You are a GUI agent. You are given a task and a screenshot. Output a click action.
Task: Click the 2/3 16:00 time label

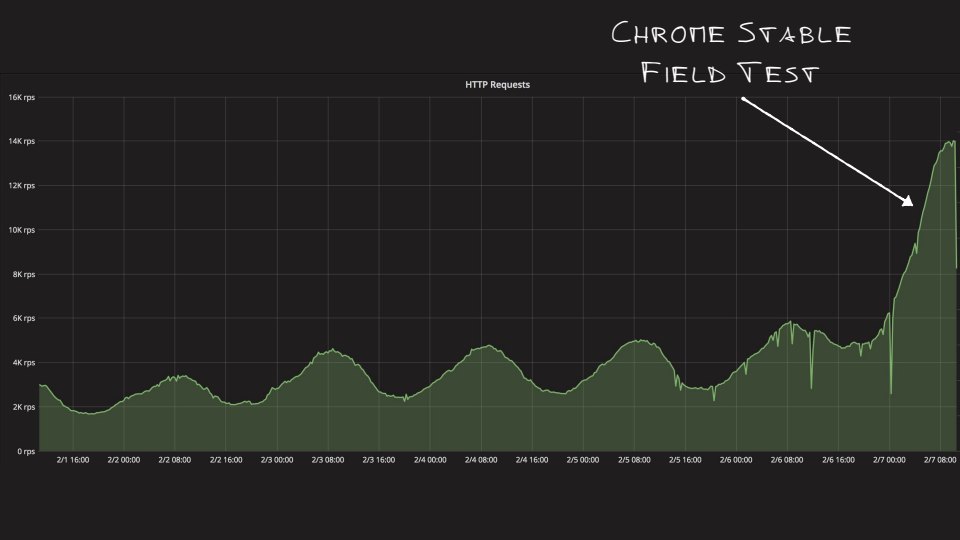(x=378, y=460)
